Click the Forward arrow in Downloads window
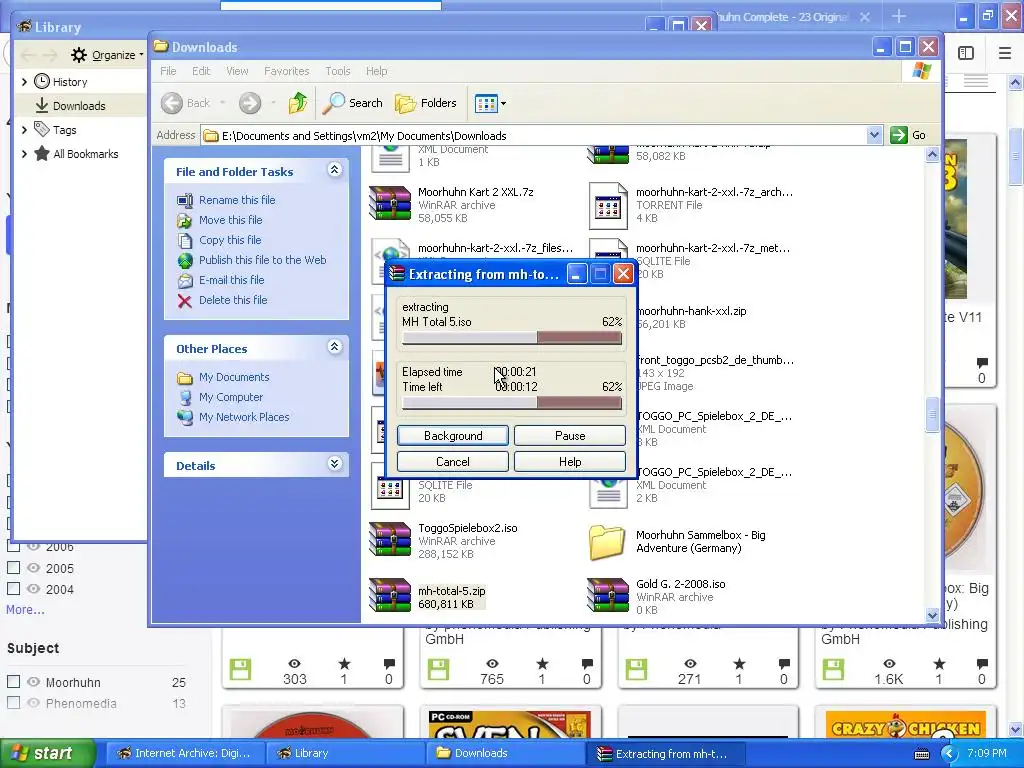 pos(249,103)
